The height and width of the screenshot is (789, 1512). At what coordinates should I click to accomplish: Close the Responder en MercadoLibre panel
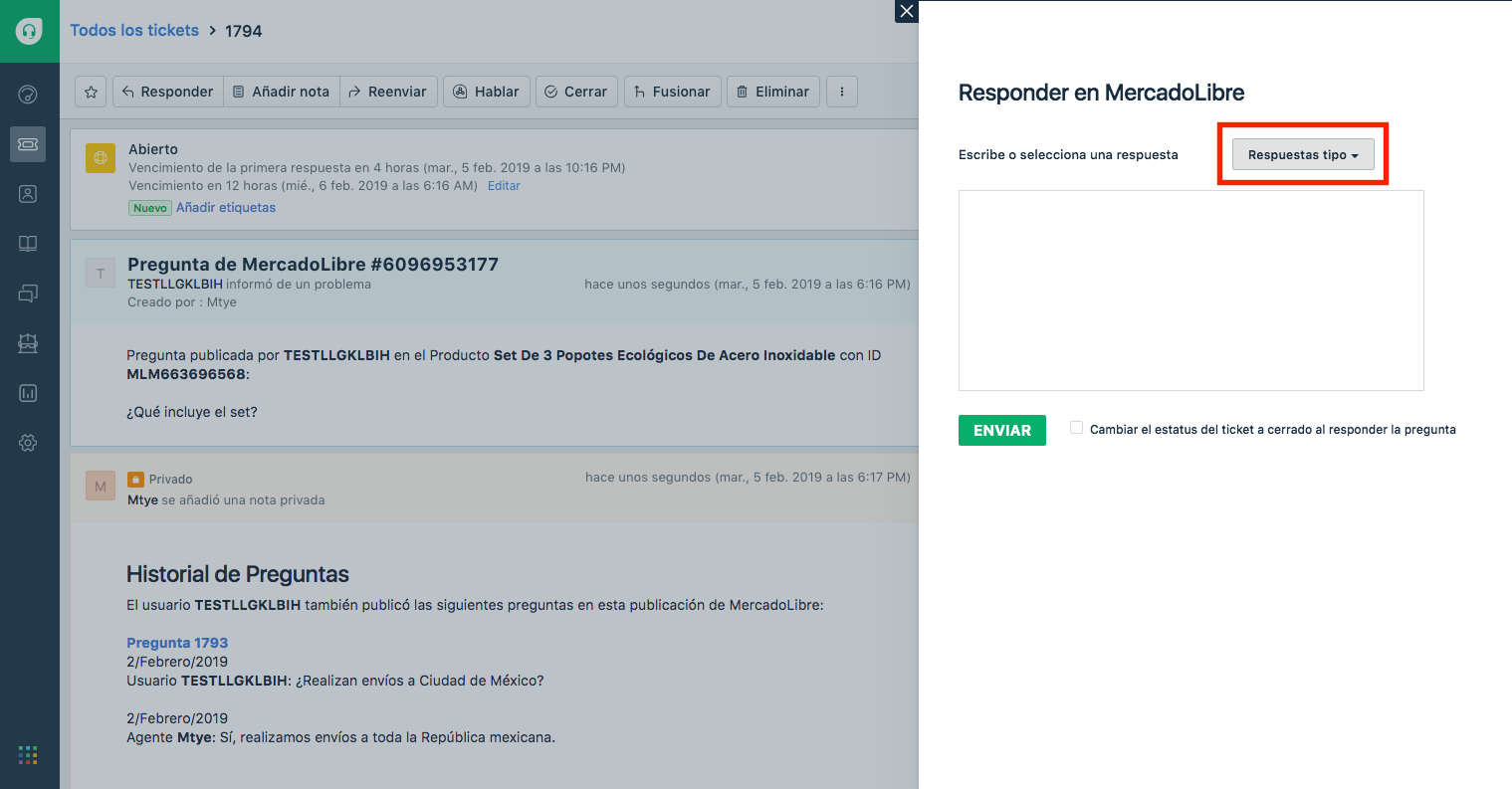906,11
